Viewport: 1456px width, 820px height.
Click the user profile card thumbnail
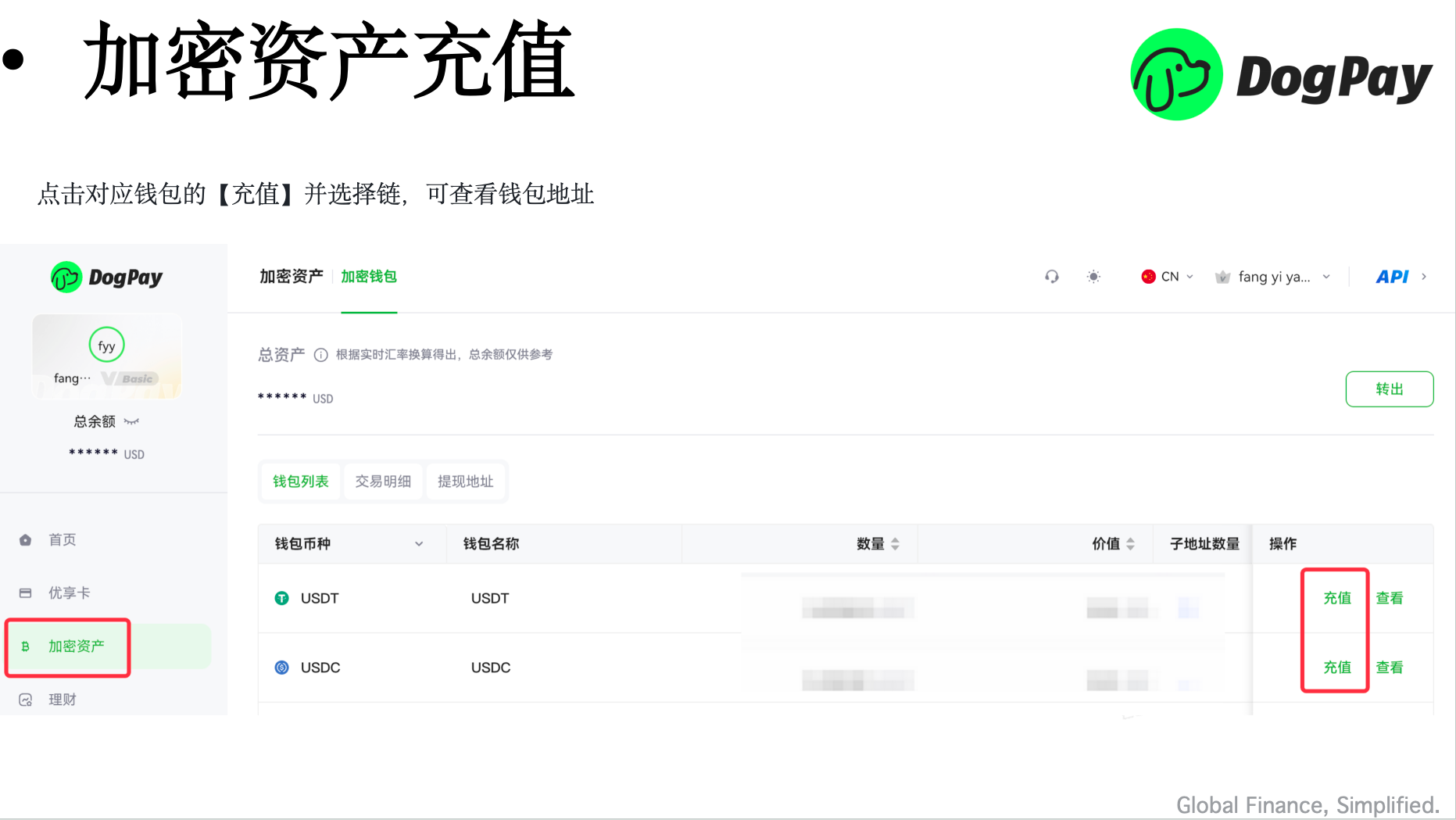pos(107,356)
